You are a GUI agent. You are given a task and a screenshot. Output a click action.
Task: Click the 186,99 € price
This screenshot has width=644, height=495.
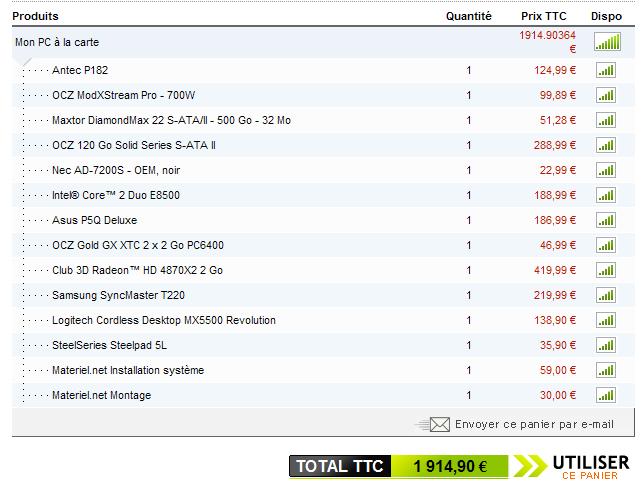tap(555, 221)
